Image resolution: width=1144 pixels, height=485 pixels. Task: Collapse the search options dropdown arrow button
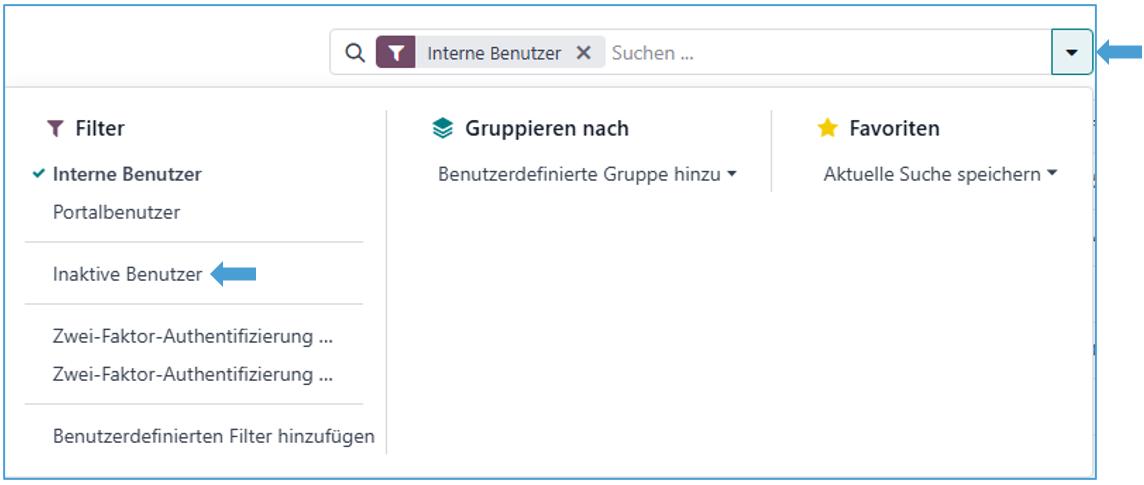point(1071,53)
